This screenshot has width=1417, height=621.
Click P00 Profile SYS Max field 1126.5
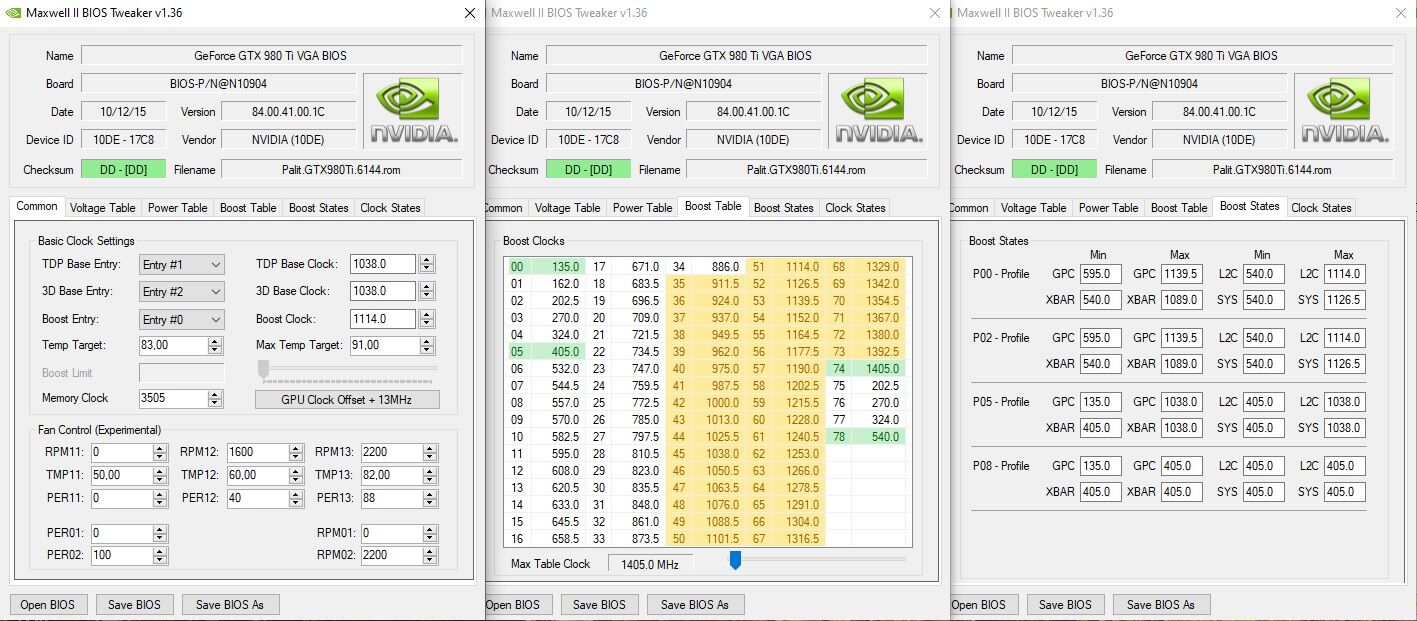click(1344, 300)
